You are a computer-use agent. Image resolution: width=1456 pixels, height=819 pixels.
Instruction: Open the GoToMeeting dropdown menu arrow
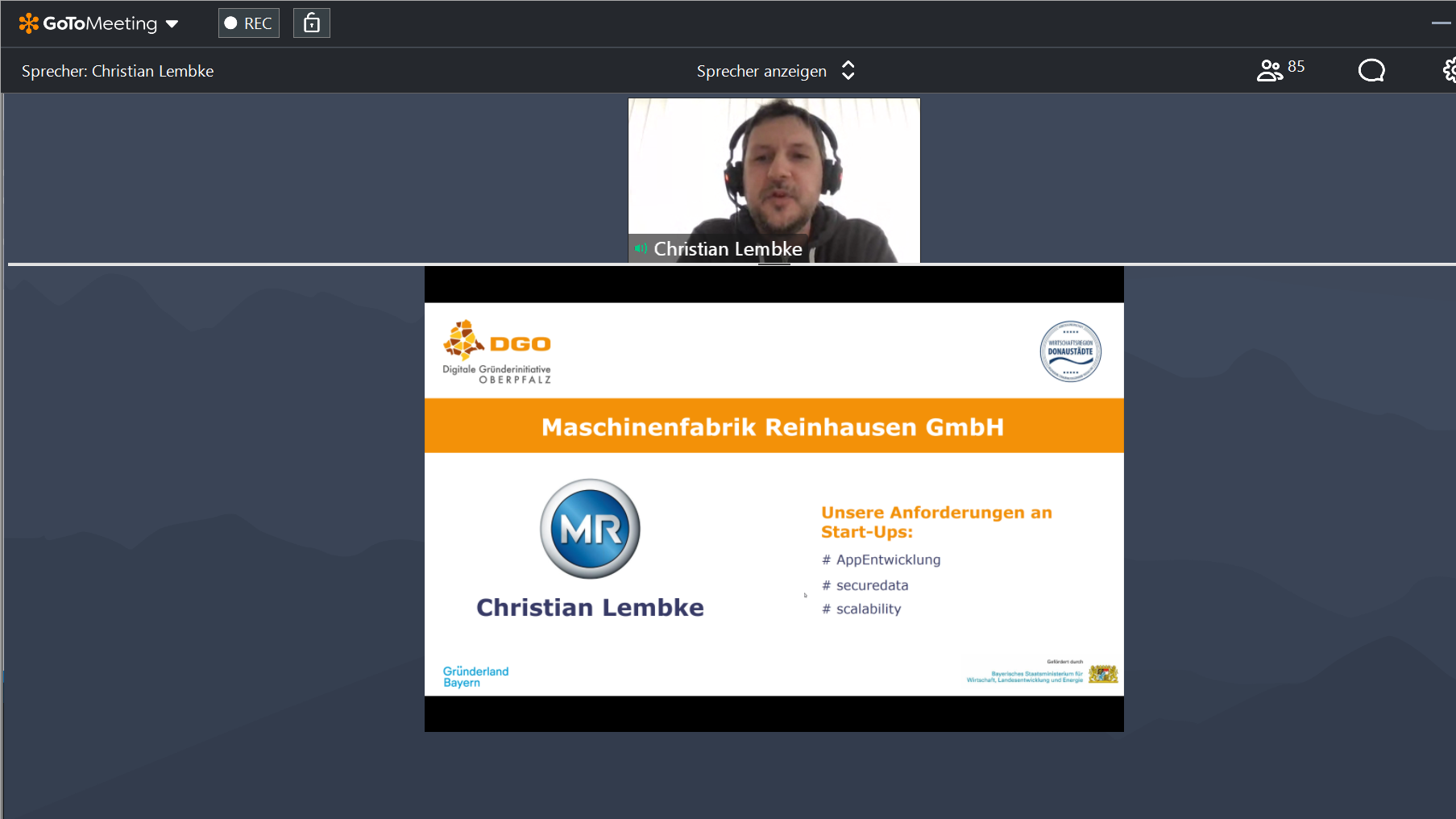point(172,24)
